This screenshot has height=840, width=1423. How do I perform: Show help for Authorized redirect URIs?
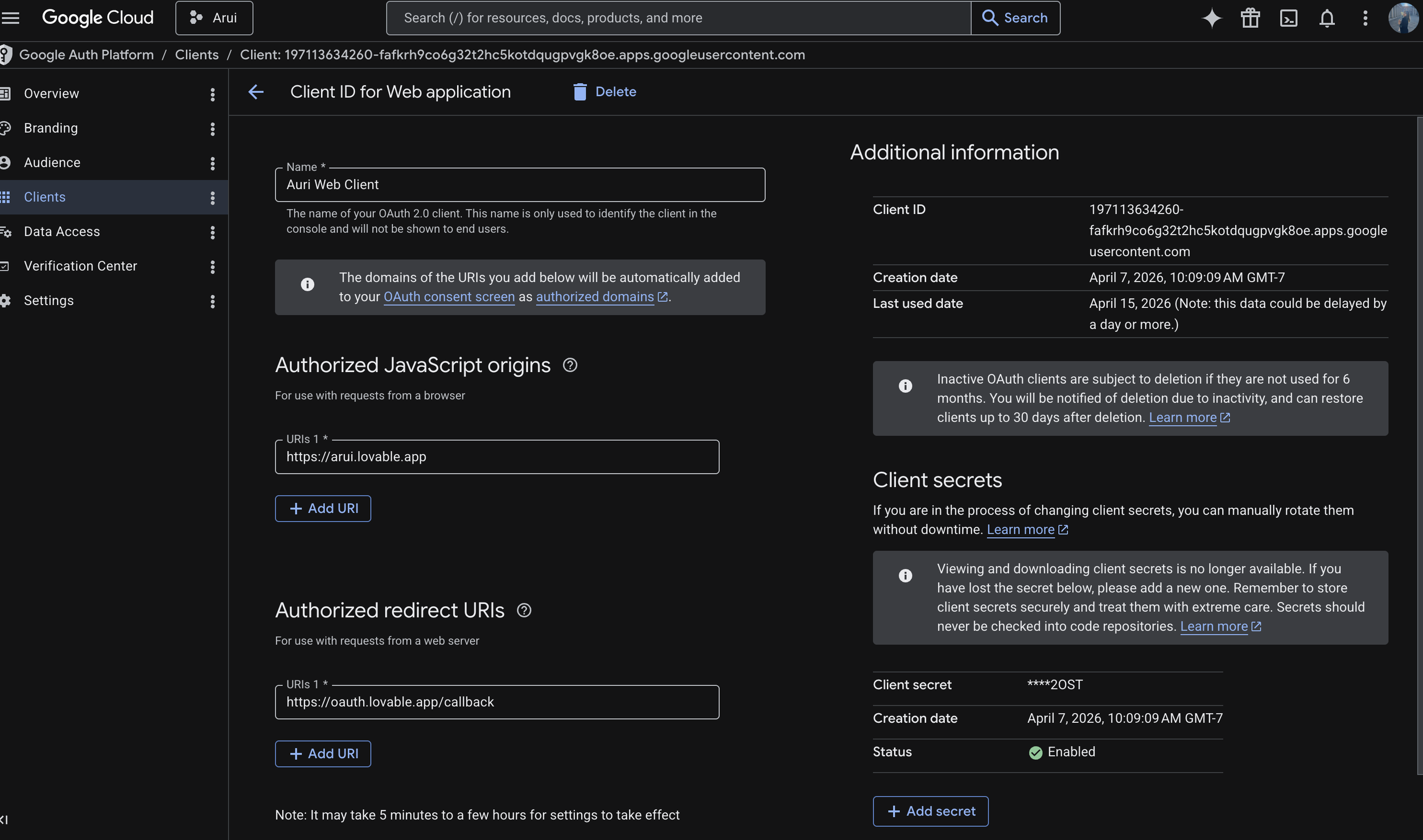(524, 610)
